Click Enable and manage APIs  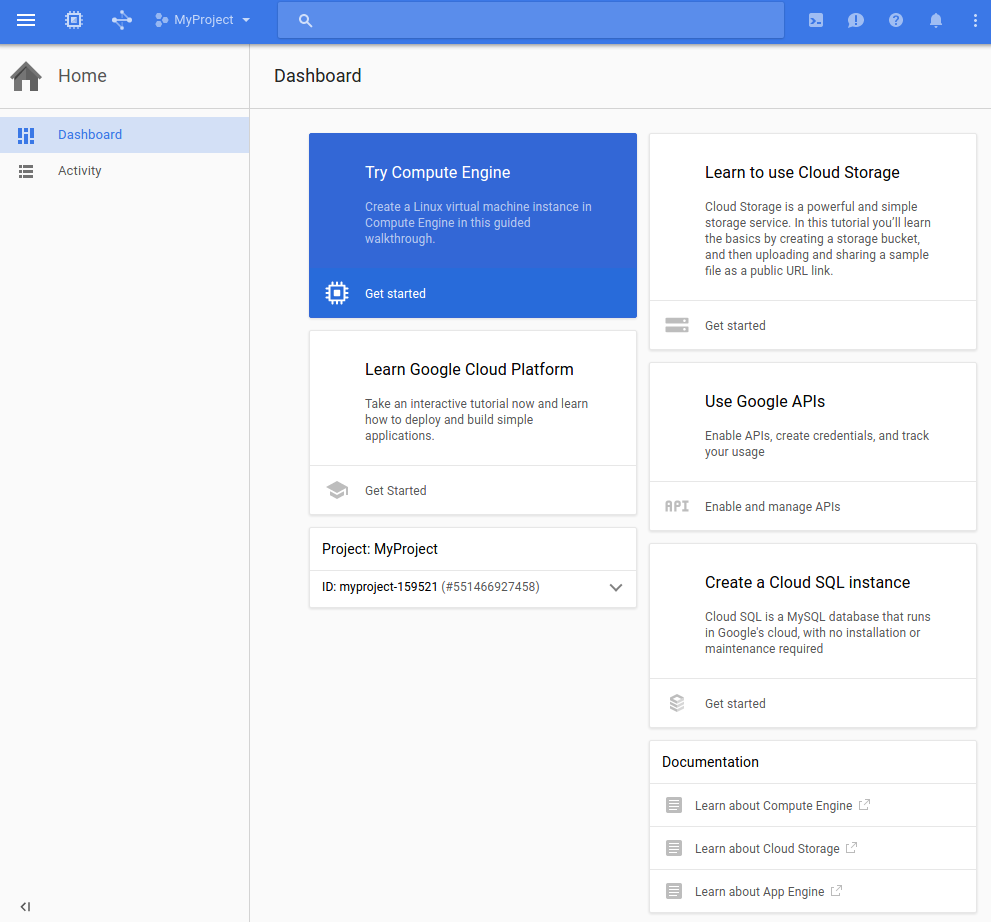pos(772,507)
